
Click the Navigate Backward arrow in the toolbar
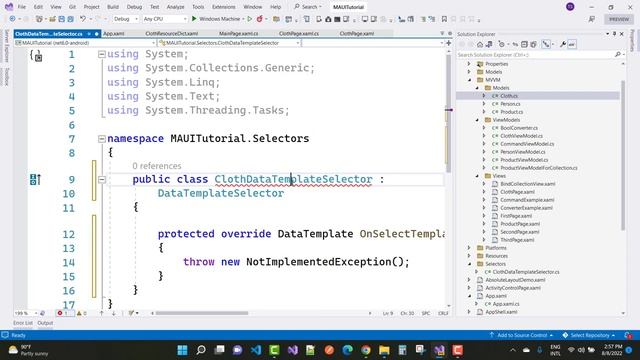pyautogui.click(x=12, y=19)
